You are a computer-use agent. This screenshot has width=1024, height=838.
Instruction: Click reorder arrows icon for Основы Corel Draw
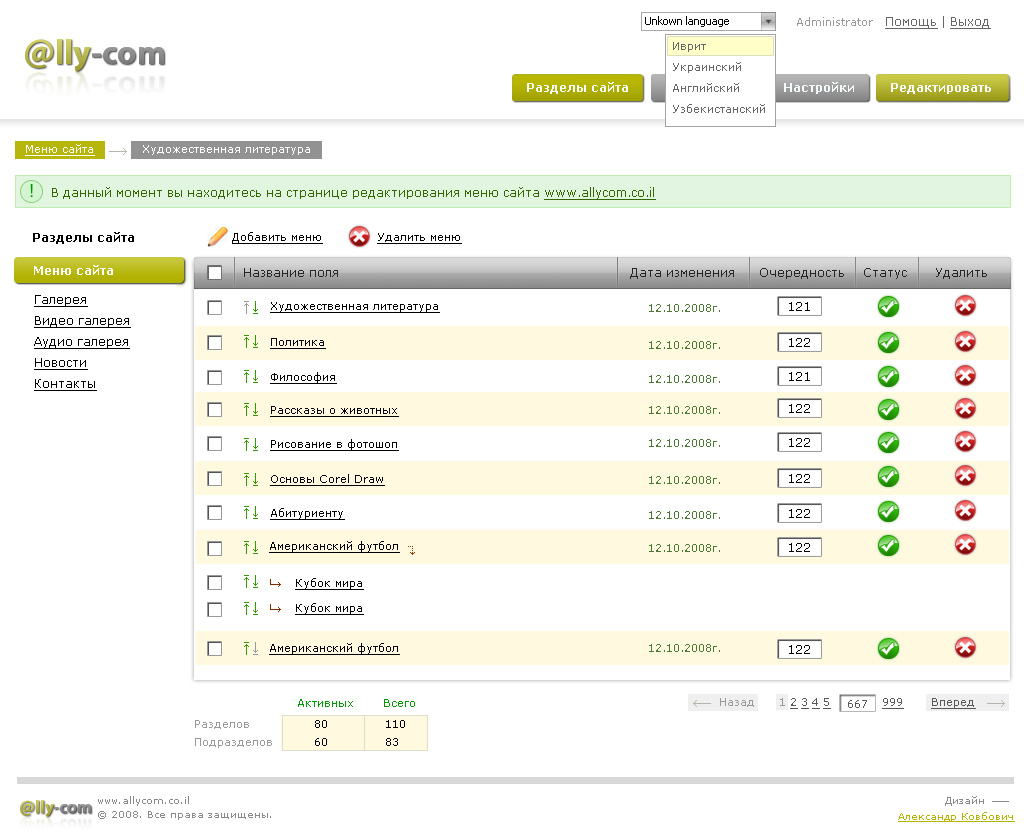click(251, 479)
